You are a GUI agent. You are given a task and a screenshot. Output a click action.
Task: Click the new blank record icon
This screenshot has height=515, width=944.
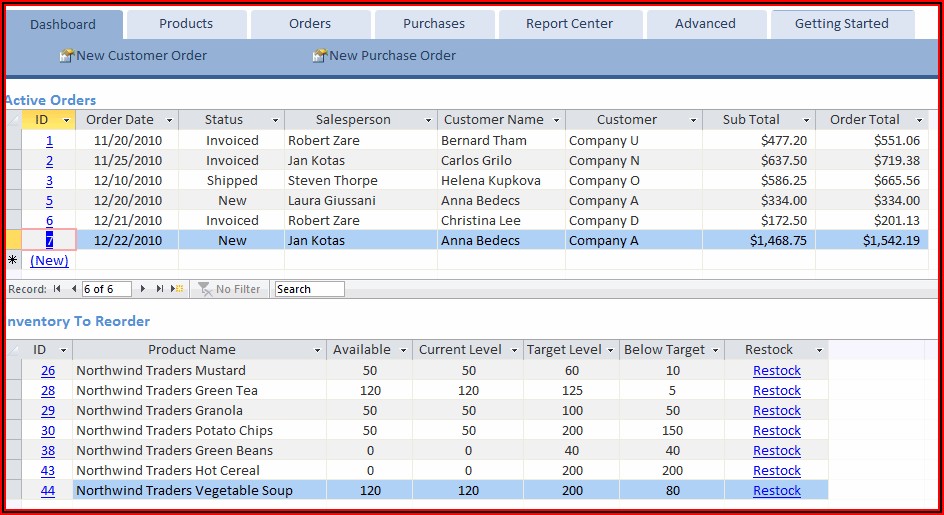[178, 289]
